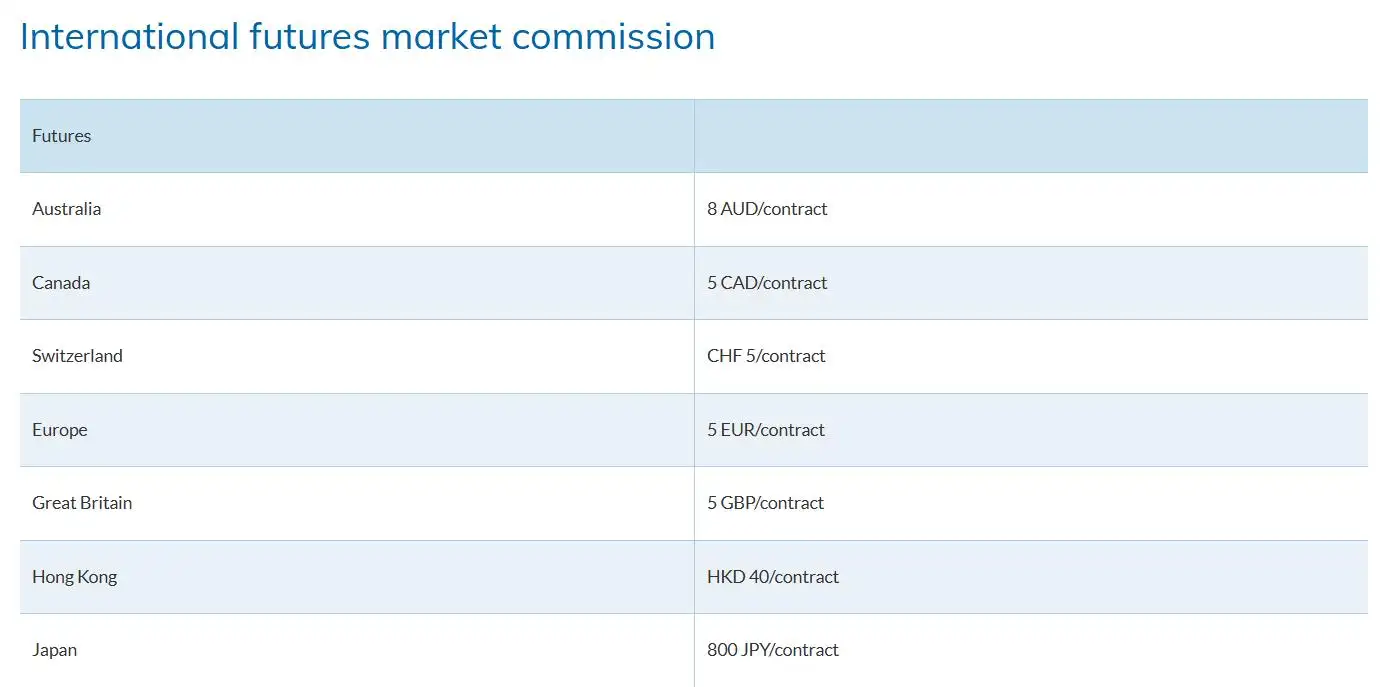
Task: Click the 5 EUR/contract cell
Action: [766, 430]
